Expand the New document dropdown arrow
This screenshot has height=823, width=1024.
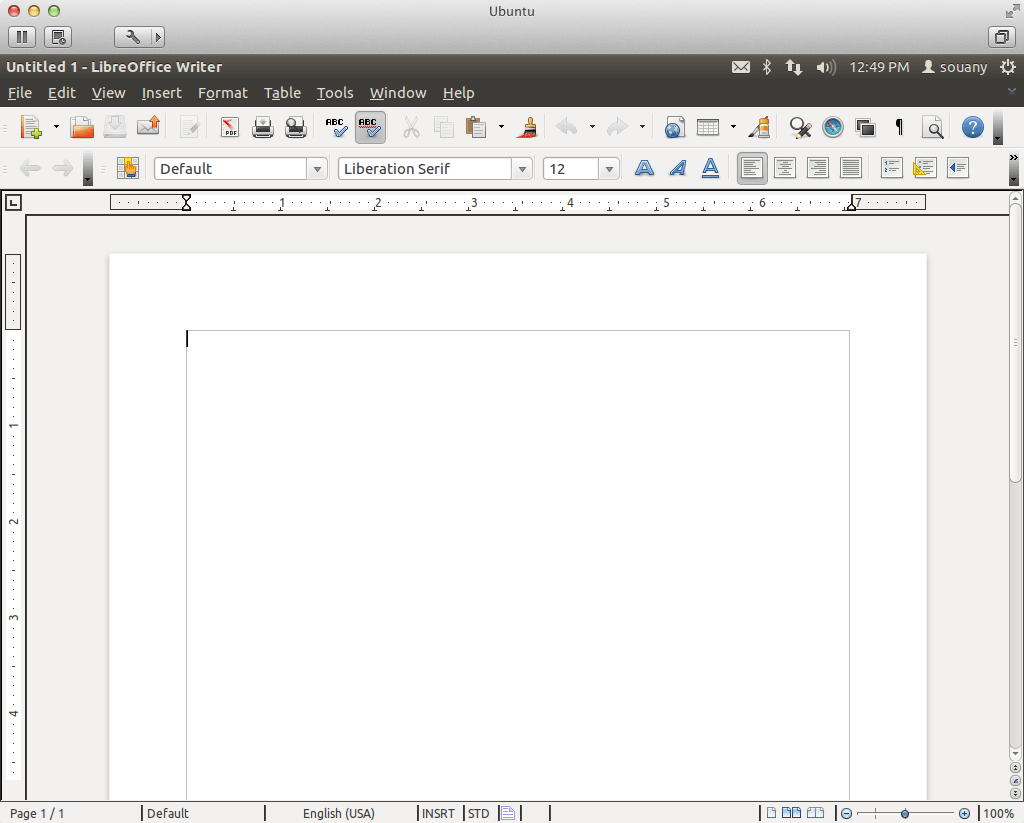(x=56, y=127)
